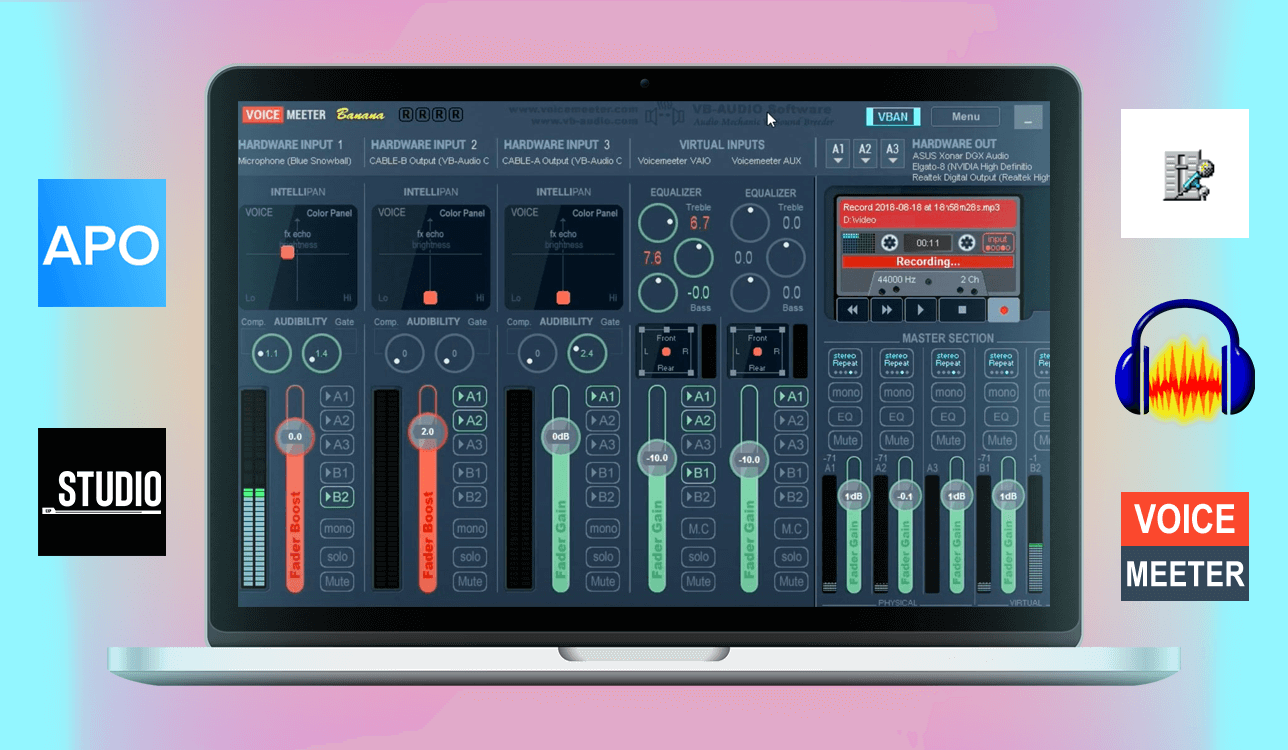
Task: Open the VBAN settings button
Action: click(x=893, y=116)
